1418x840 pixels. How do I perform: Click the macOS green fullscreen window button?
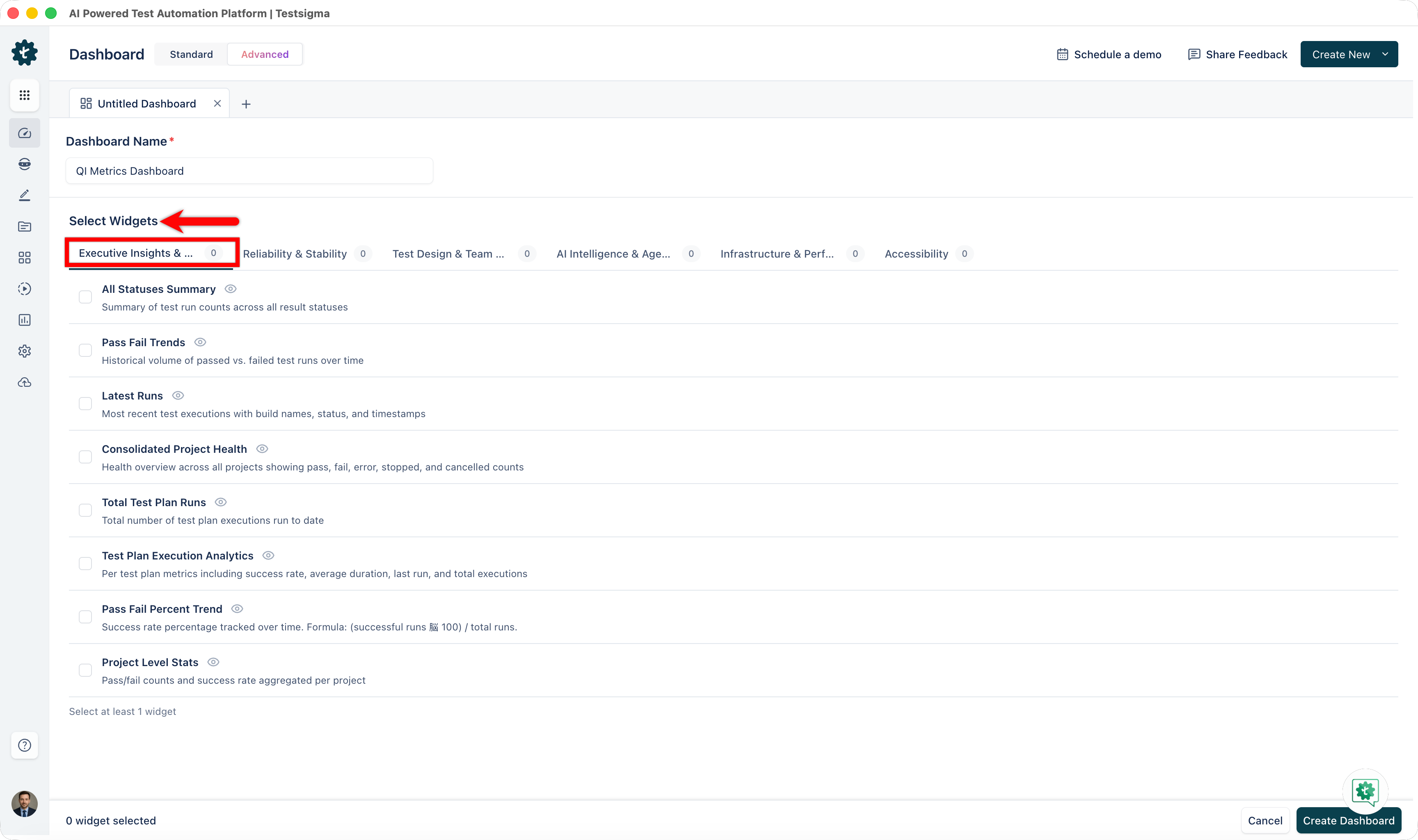coord(51,13)
